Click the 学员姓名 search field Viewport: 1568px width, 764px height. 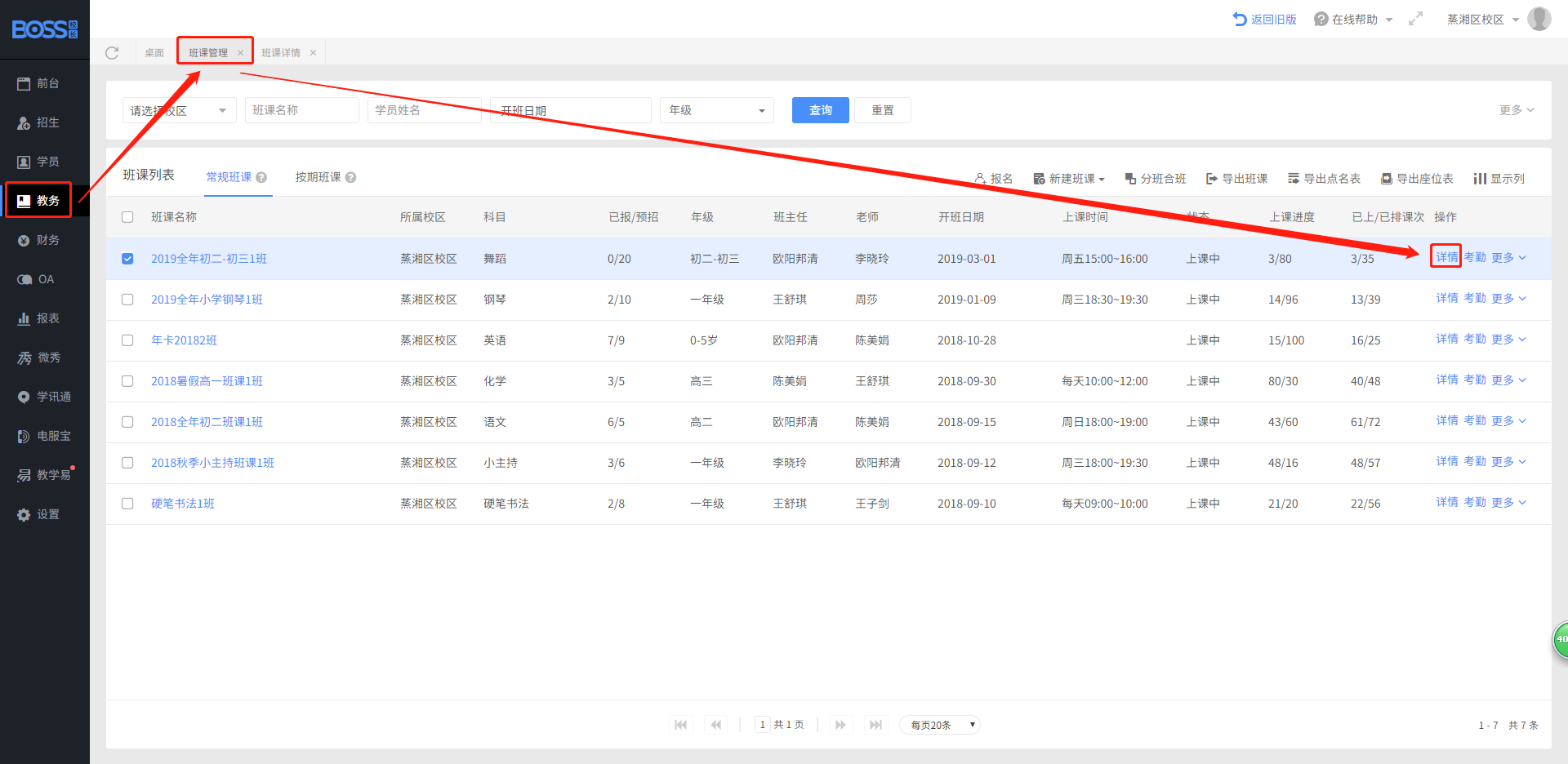coord(425,110)
